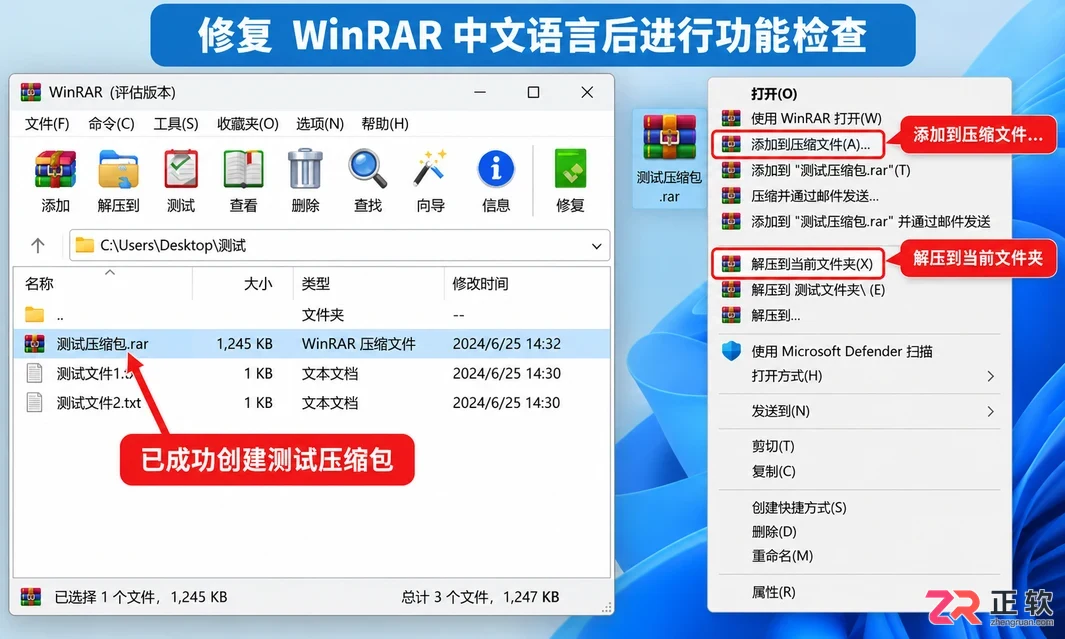Select the 测试压缩包.rar row in file list
The width and height of the screenshot is (1065, 639).
[312, 344]
